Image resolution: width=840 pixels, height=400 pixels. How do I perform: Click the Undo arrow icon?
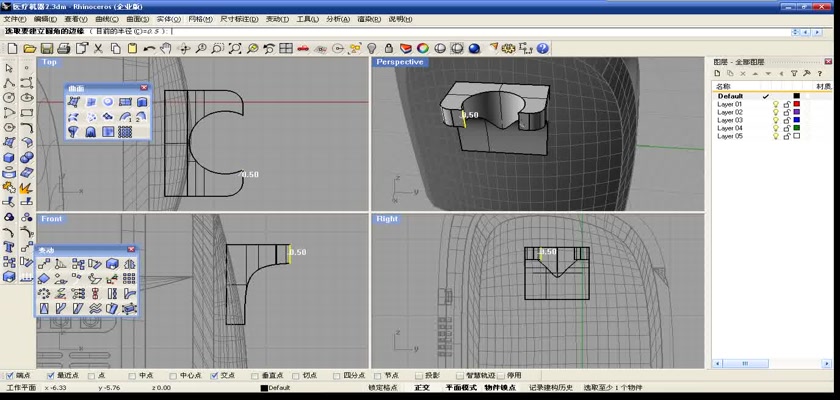tap(150, 48)
